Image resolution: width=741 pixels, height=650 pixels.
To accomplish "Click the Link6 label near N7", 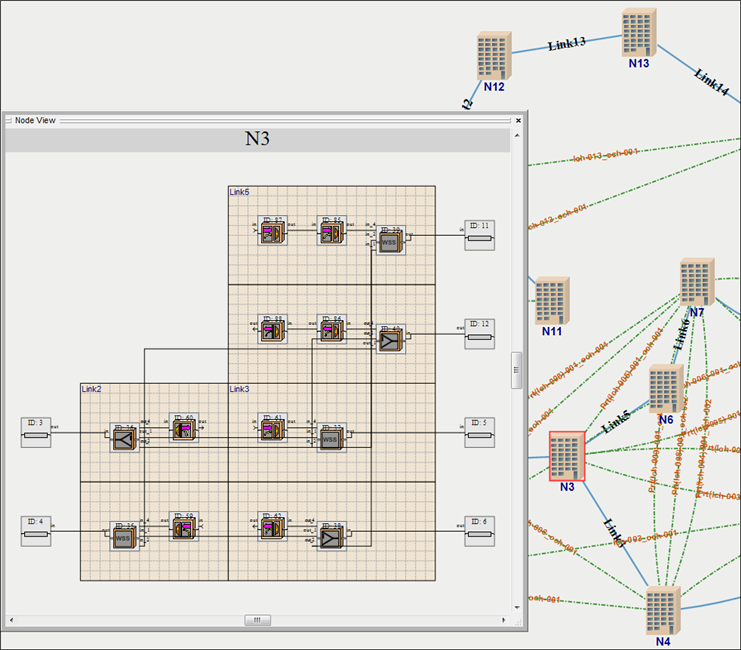I will 681,335.
